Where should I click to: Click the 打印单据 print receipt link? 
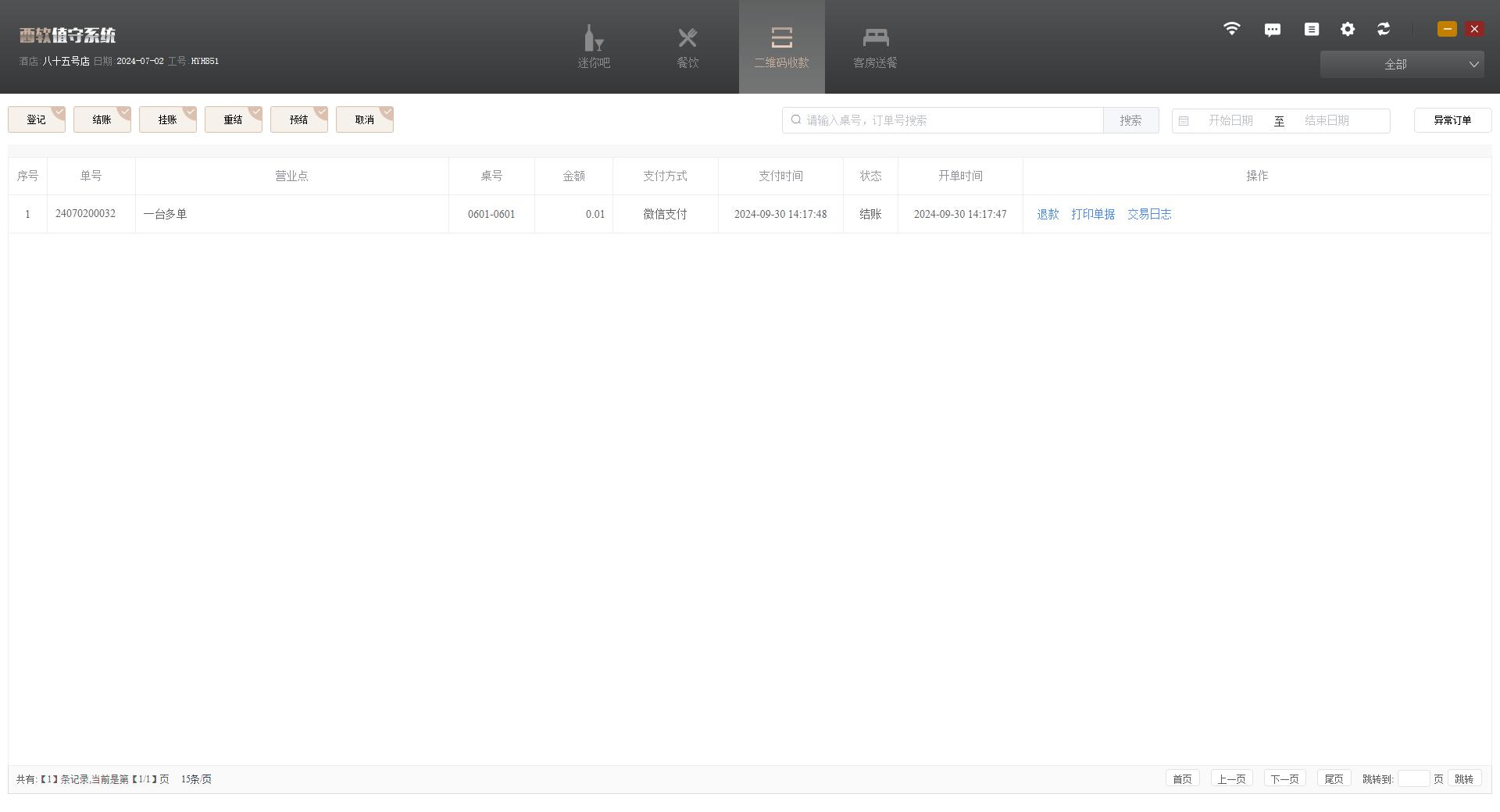pyautogui.click(x=1093, y=214)
